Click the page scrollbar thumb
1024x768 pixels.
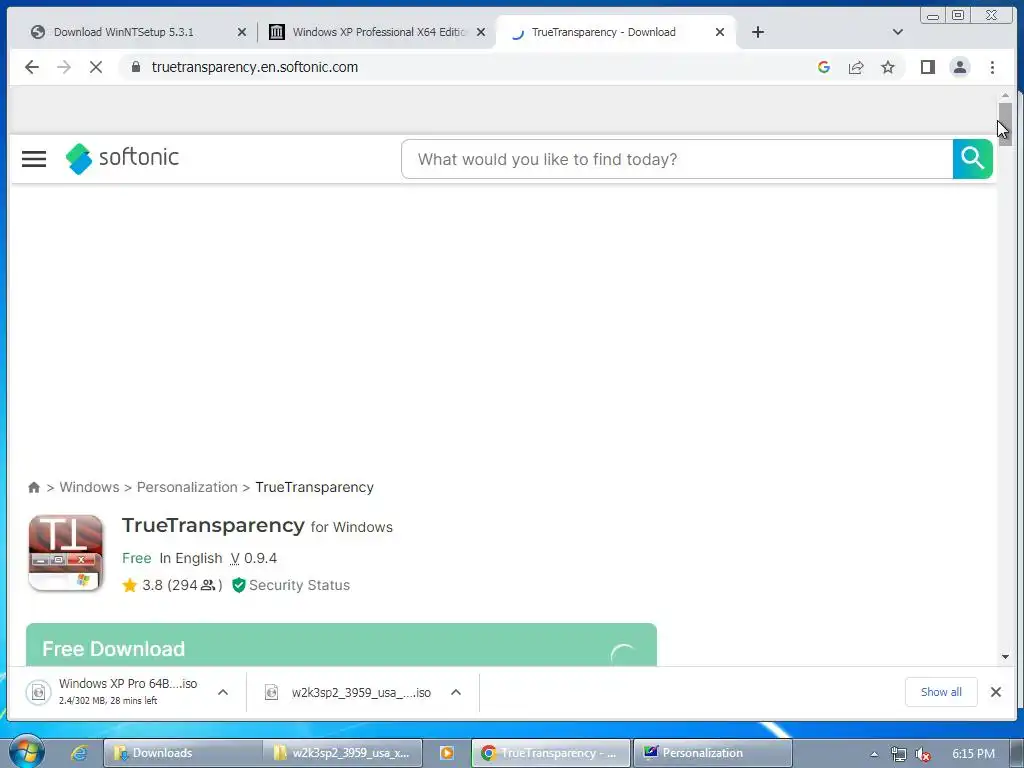click(1005, 123)
